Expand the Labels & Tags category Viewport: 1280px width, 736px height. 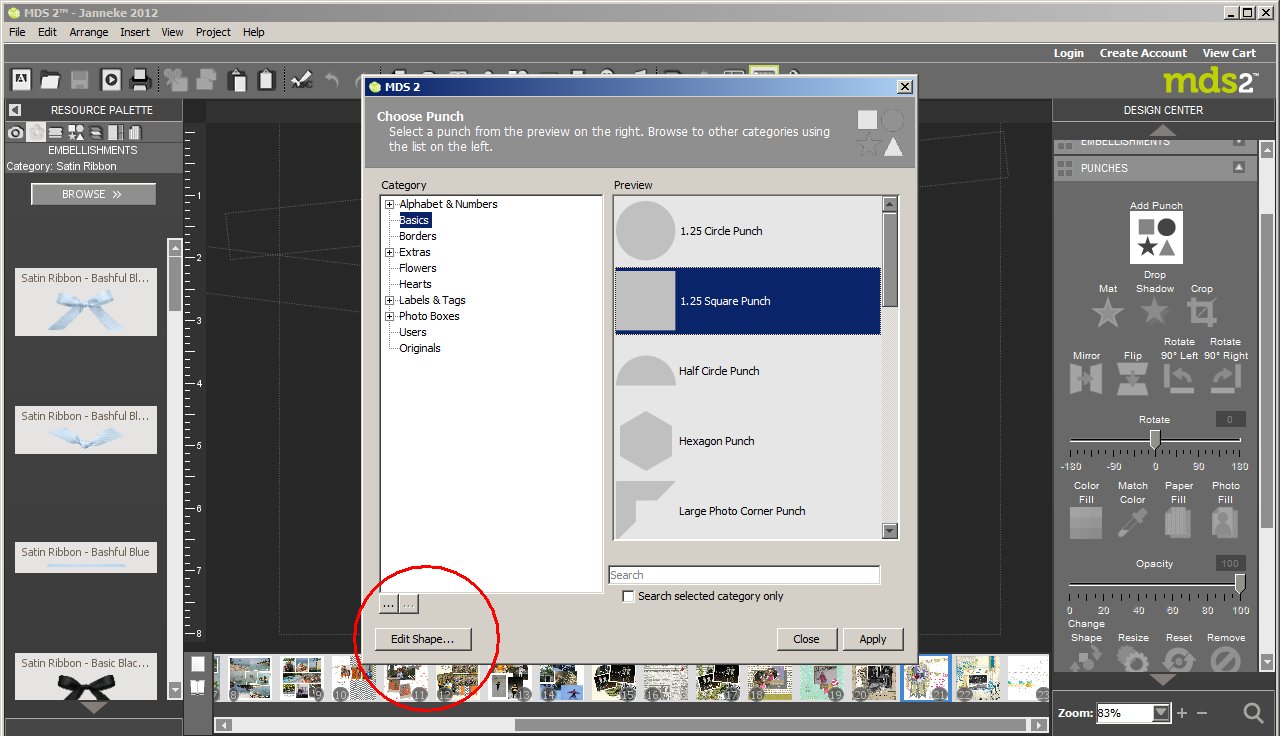tap(390, 300)
